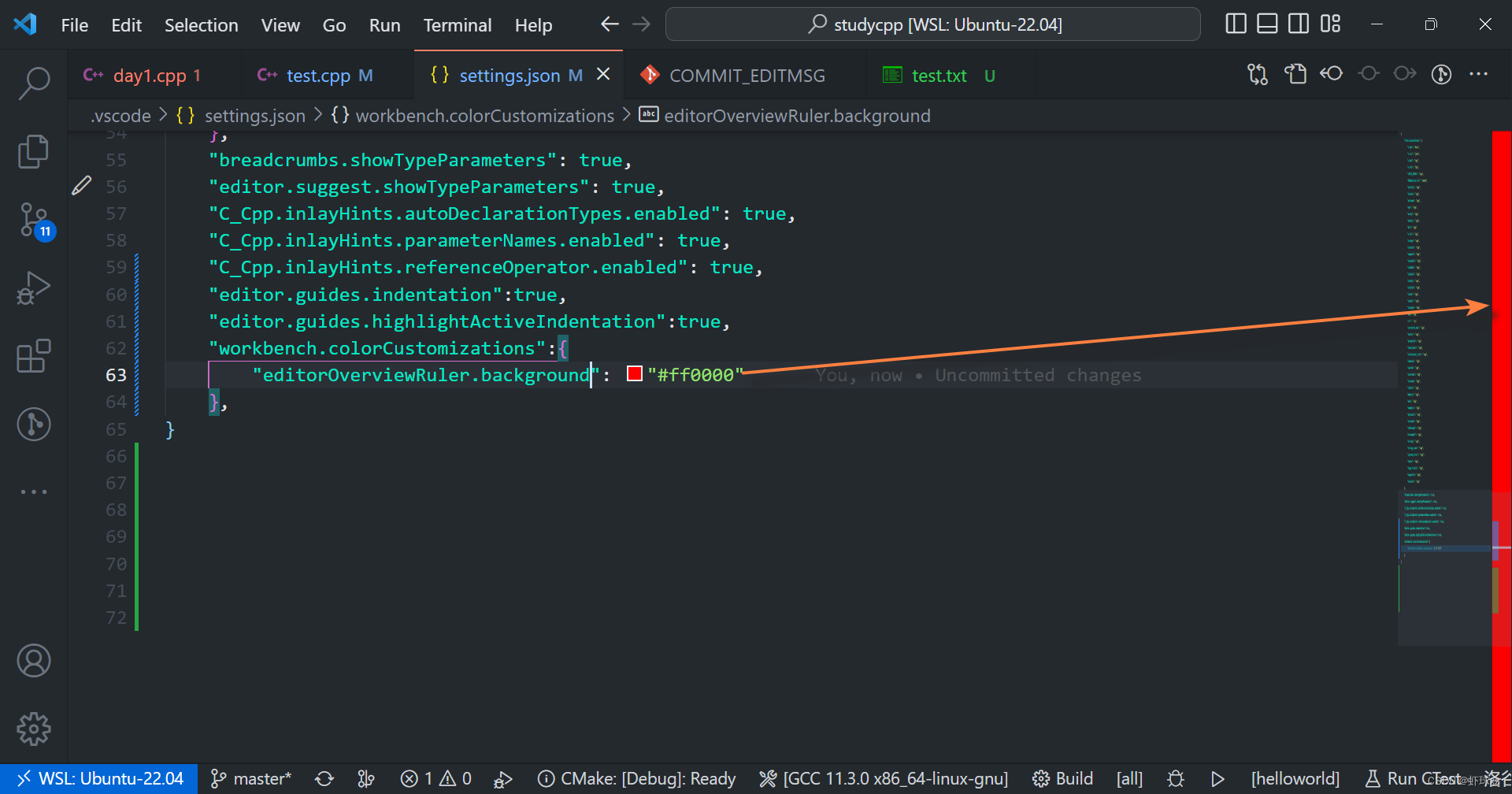The width and height of the screenshot is (1512, 794).
Task: Click the Git Graph status bar icon
Action: click(366, 779)
